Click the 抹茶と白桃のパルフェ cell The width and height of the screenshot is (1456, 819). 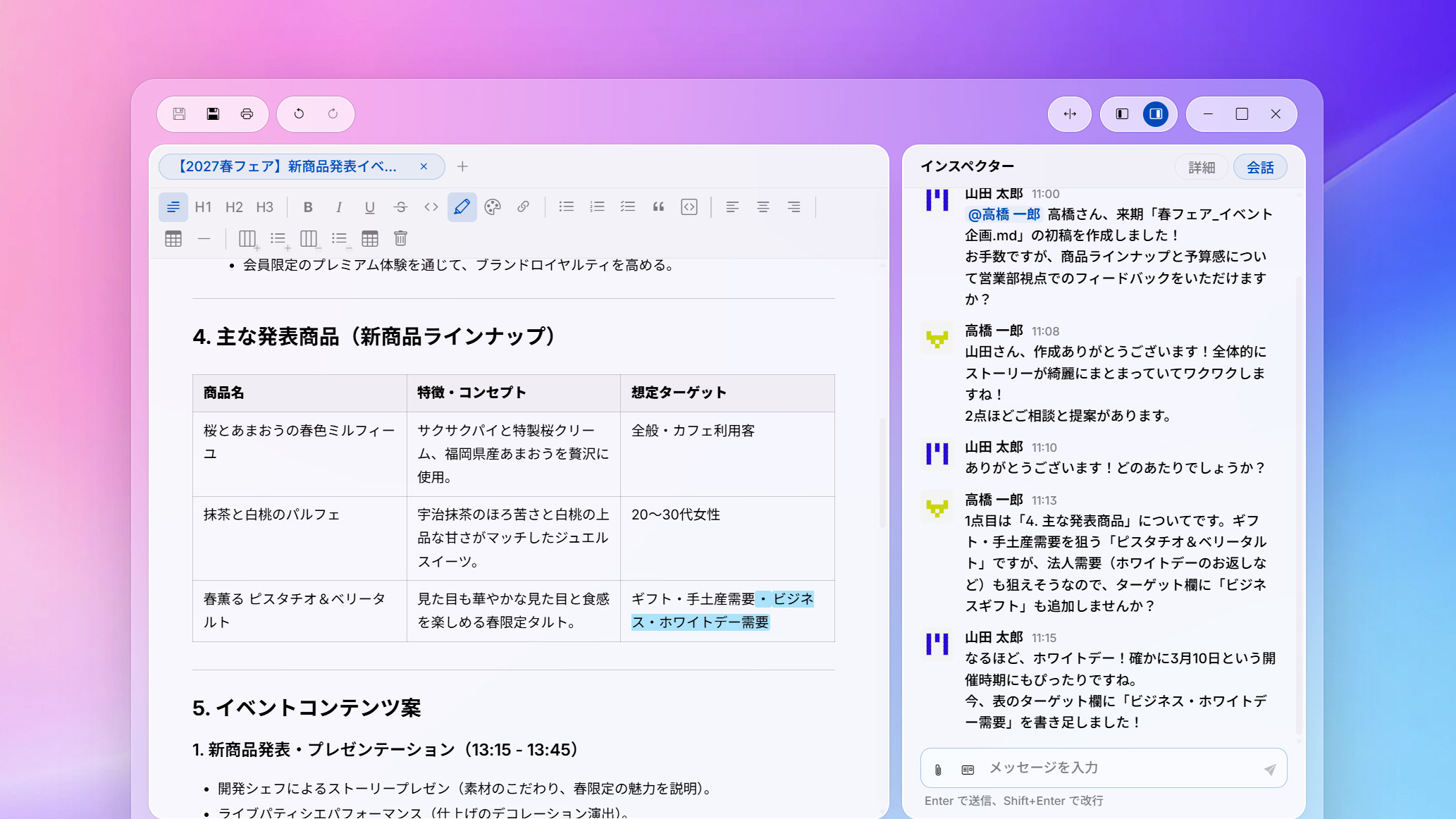[300, 538]
